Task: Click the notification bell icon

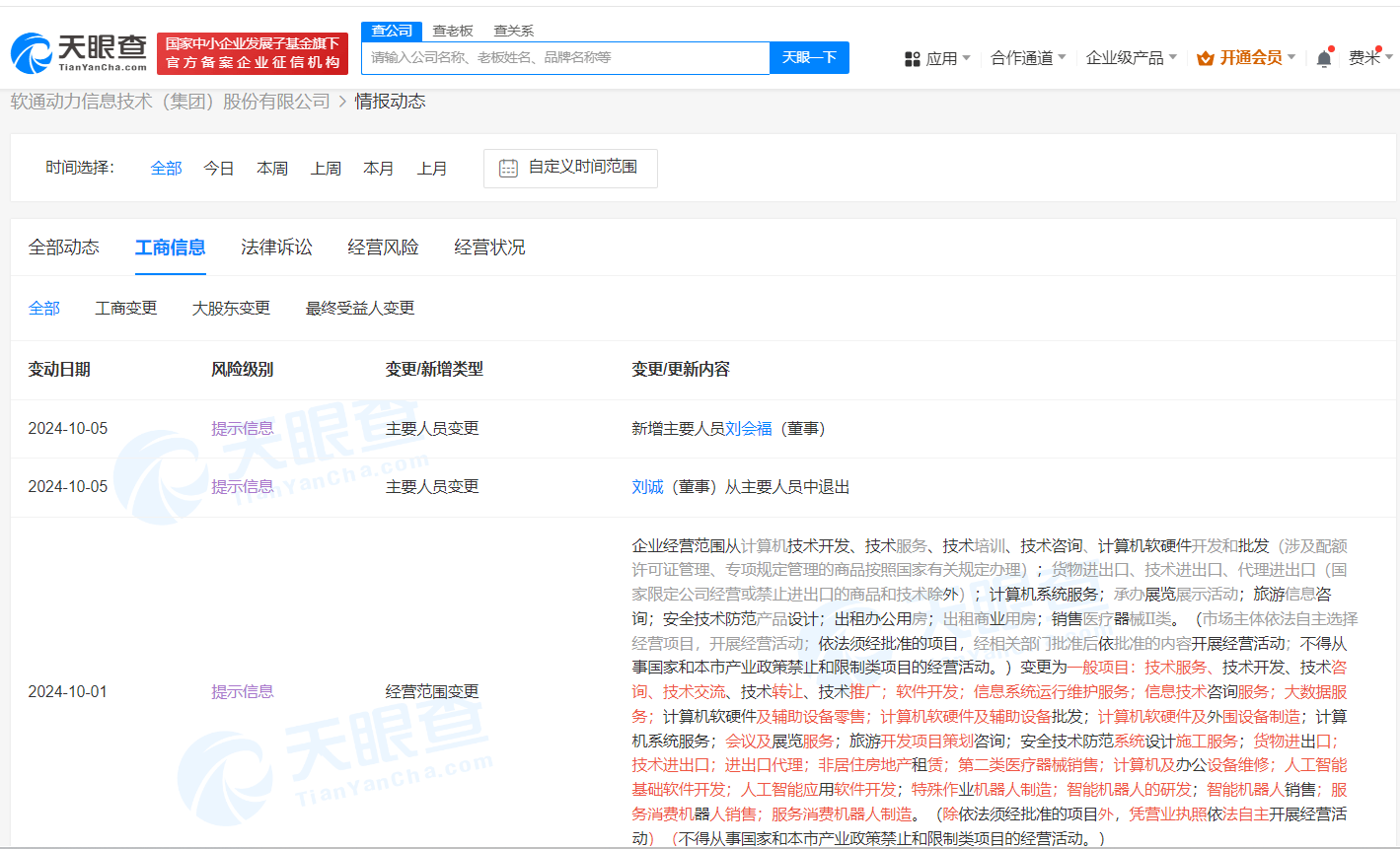Action: [x=1324, y=58]
